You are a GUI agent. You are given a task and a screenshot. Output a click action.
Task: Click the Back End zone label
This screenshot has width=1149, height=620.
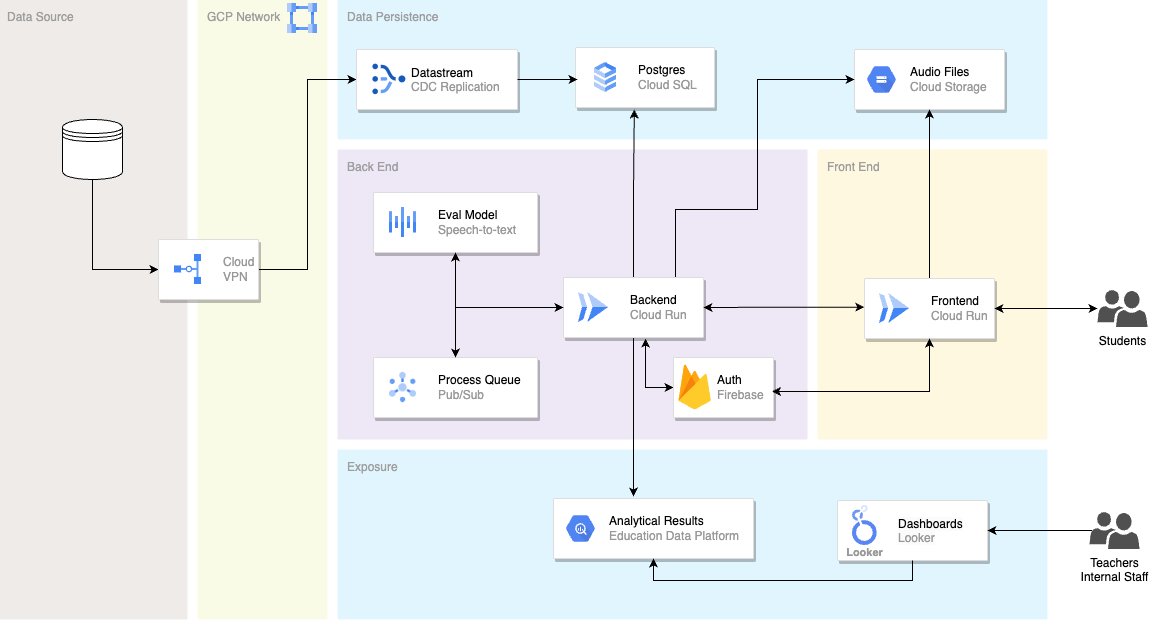[372, 167]
